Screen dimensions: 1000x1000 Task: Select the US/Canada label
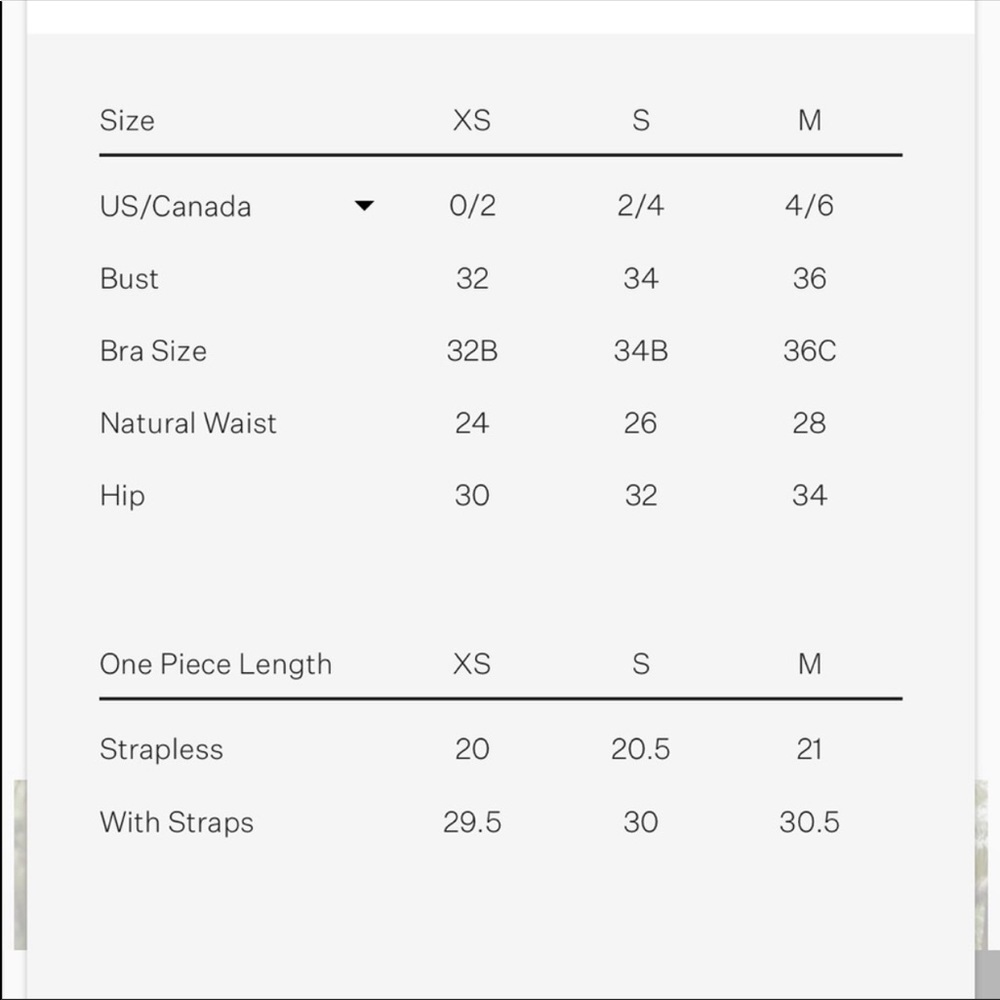175,206
